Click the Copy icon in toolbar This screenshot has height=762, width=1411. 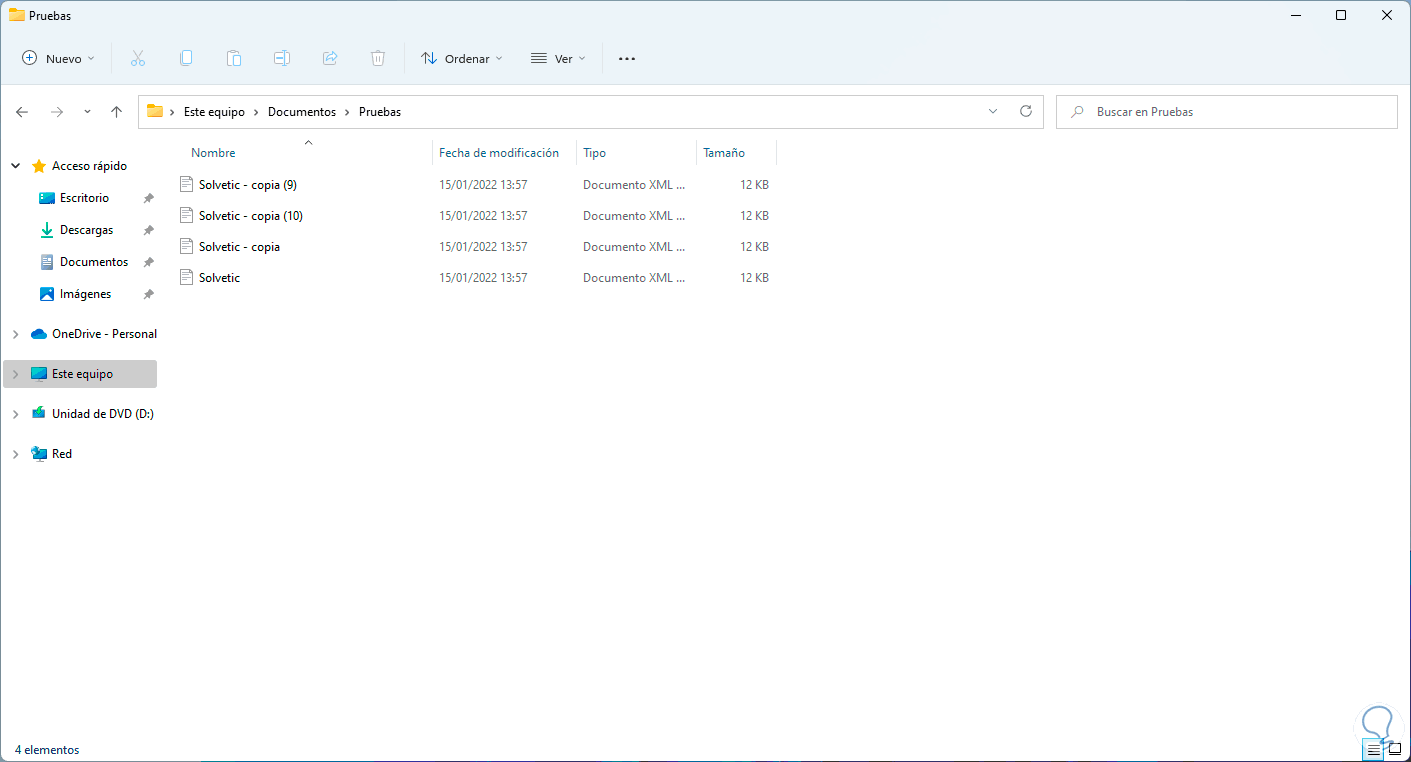tap(186, 59)
